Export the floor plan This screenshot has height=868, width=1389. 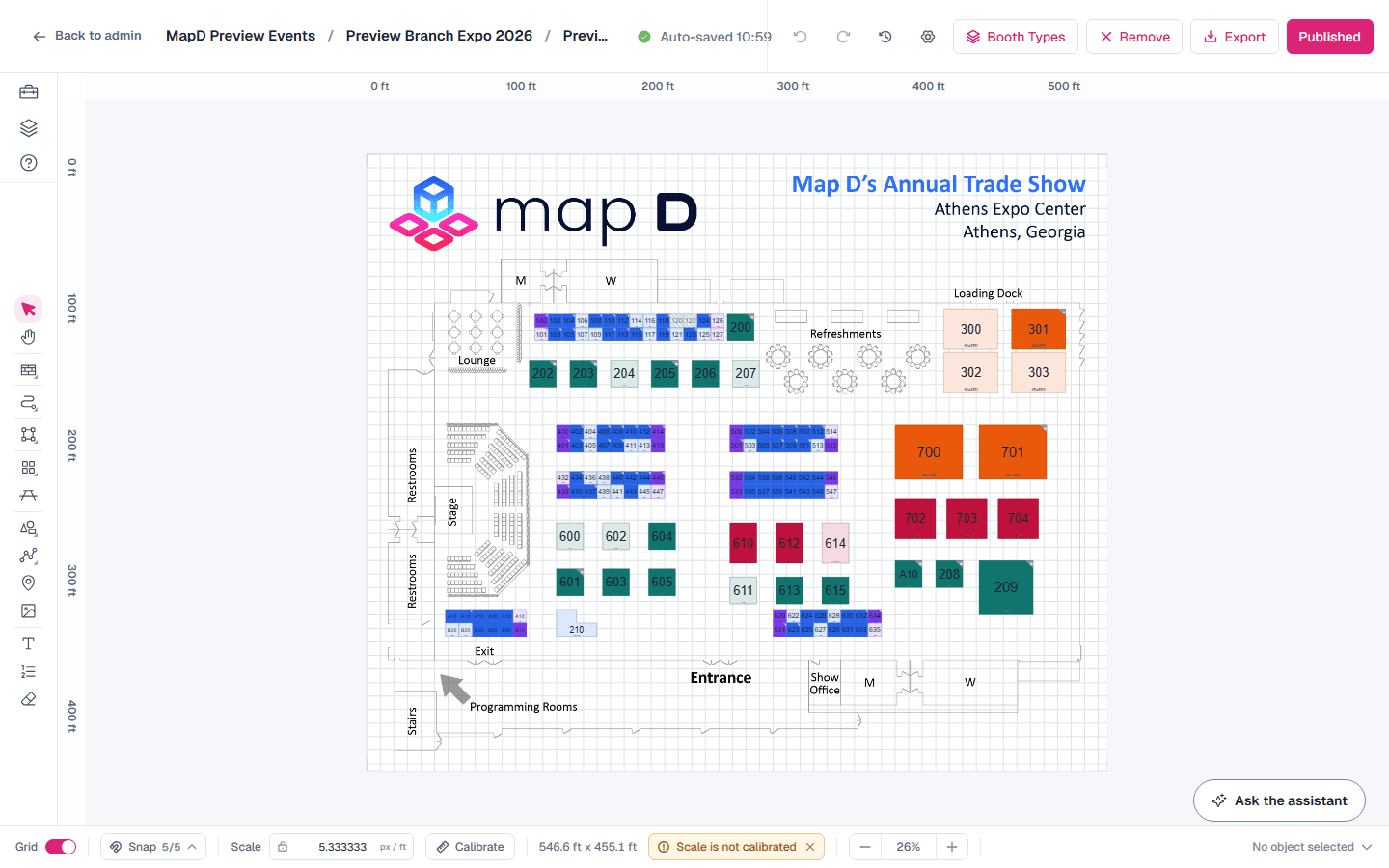click(x=1235, y=37)
